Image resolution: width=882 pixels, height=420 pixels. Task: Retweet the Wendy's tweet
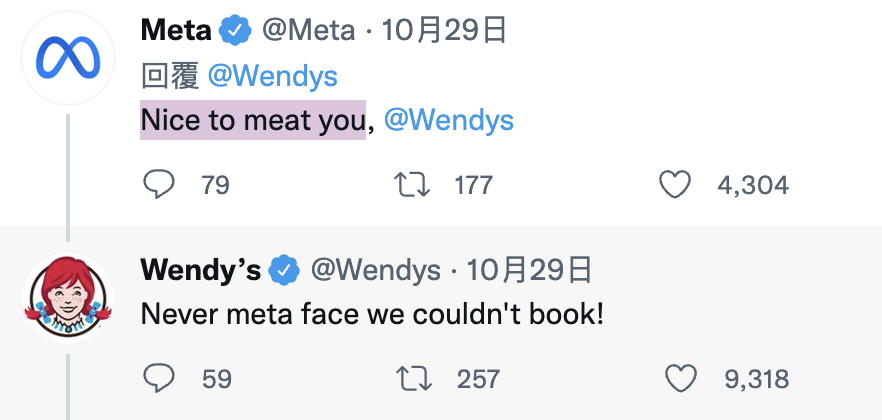(x=414, y=378)
